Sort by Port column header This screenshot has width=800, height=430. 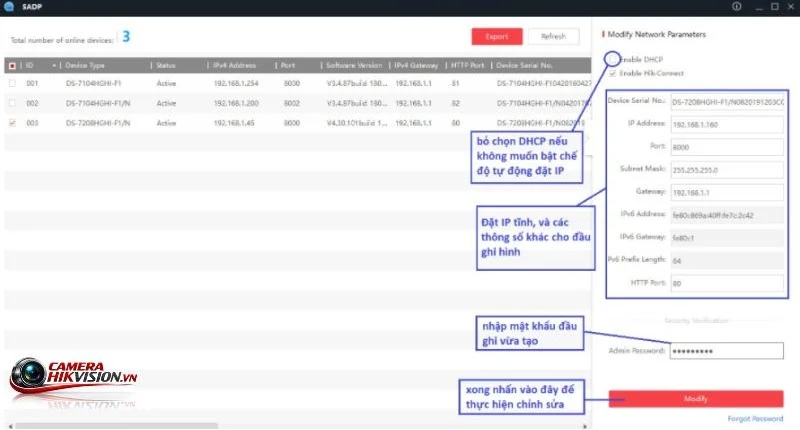pyautogui.click(x=288, y=65)
